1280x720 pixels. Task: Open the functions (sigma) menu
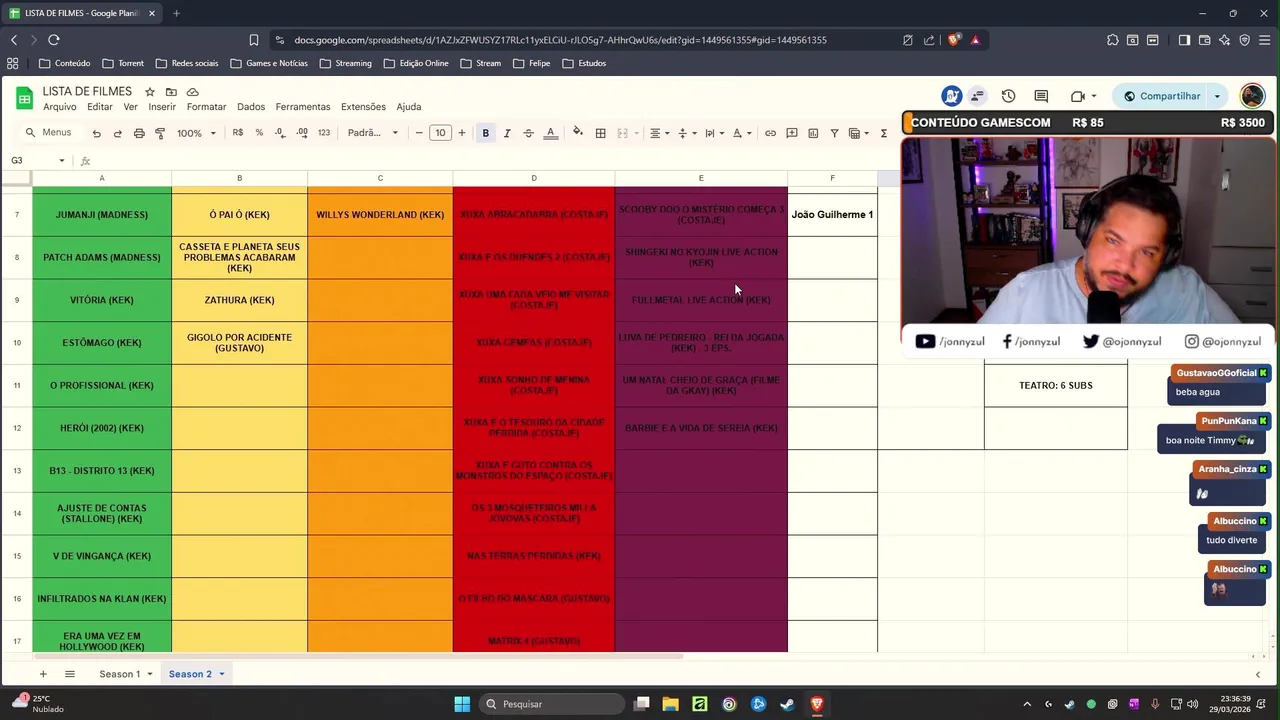[x=884, y=133]
